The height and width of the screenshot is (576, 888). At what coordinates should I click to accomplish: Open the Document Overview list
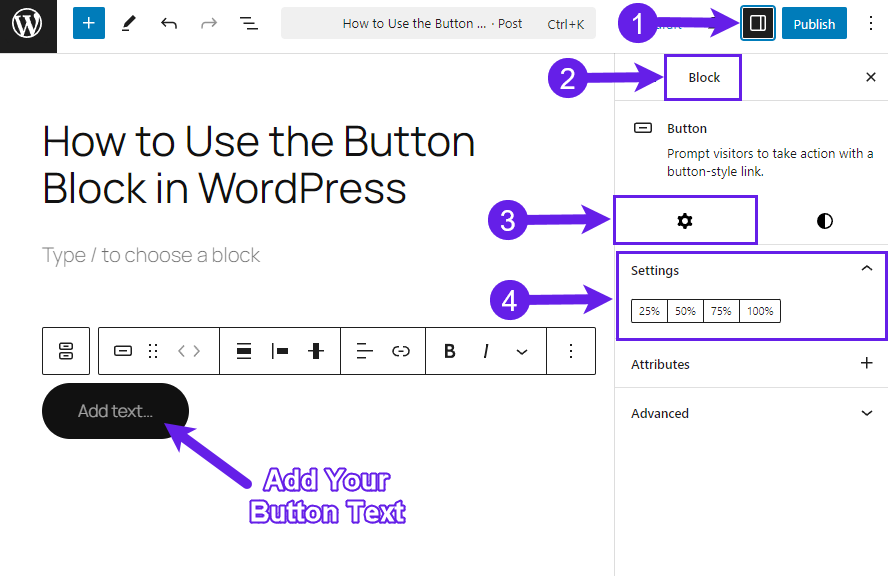click(249, 23)
